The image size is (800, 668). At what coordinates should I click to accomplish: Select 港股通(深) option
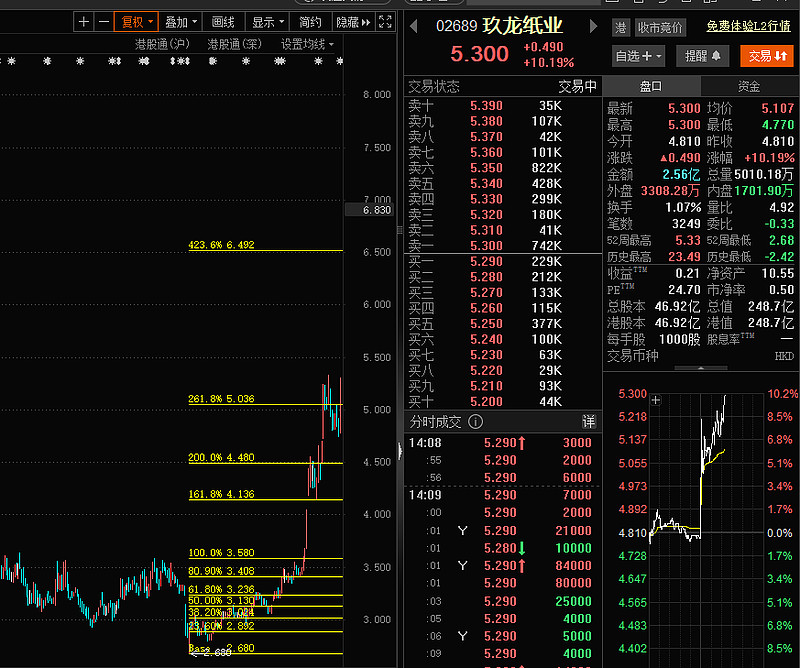click(234, 44)
